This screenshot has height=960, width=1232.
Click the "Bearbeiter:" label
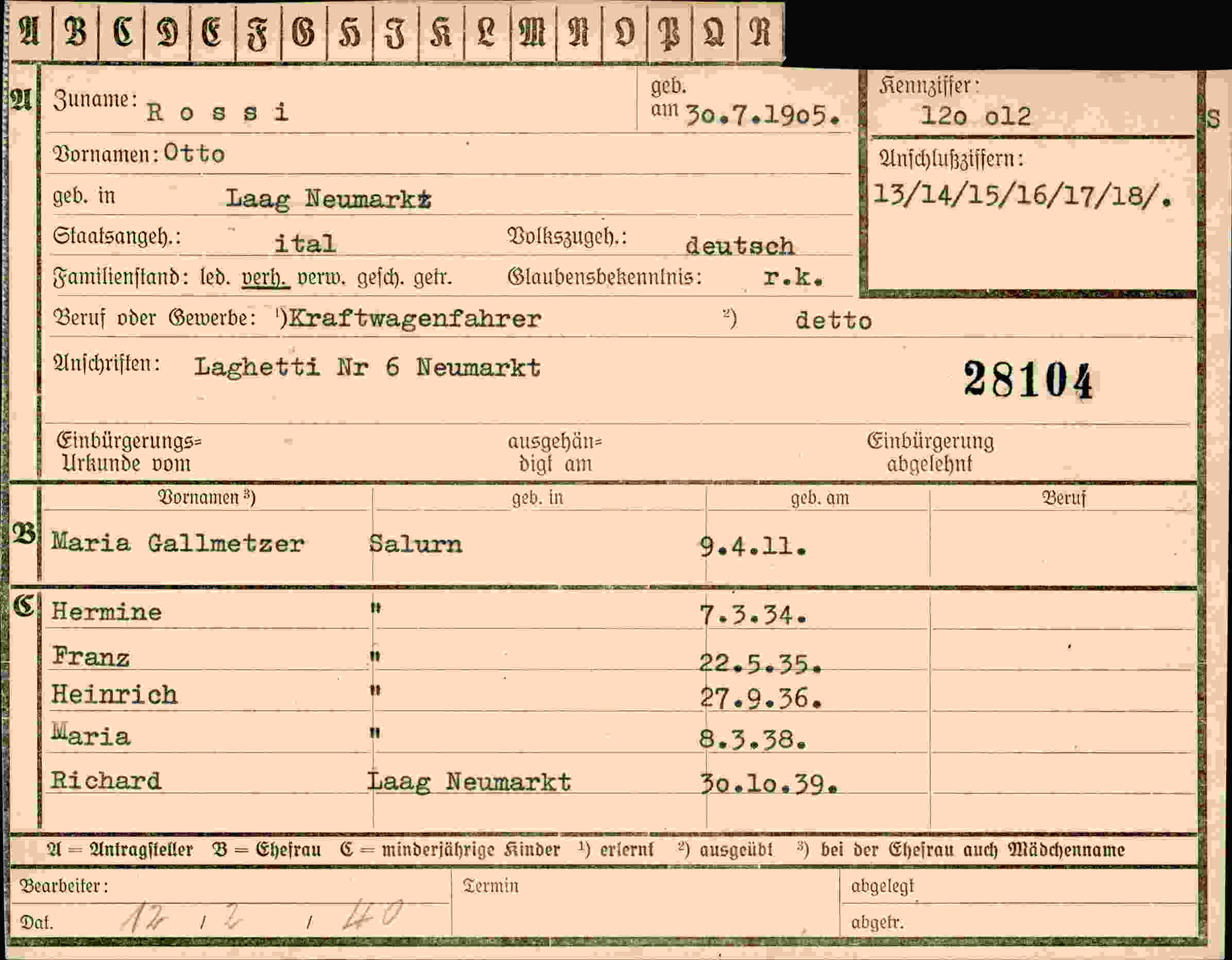tap(63, 886)
